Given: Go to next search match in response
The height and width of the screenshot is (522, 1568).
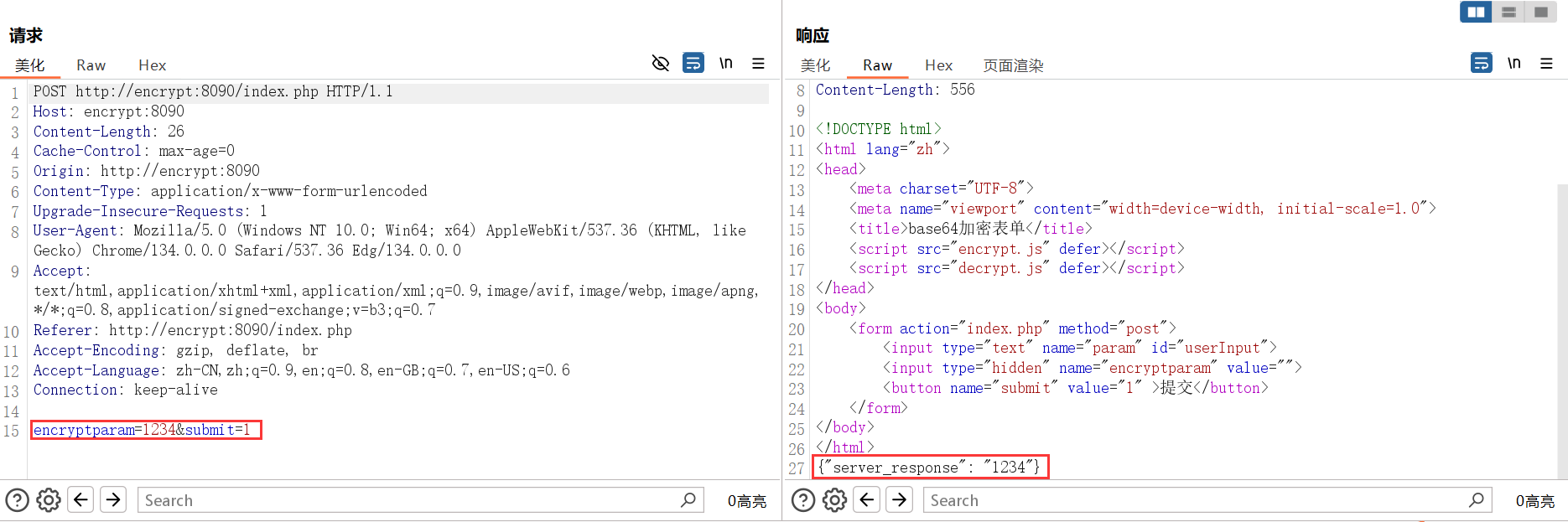Looking at the screenshot, I should click(900, 500).
